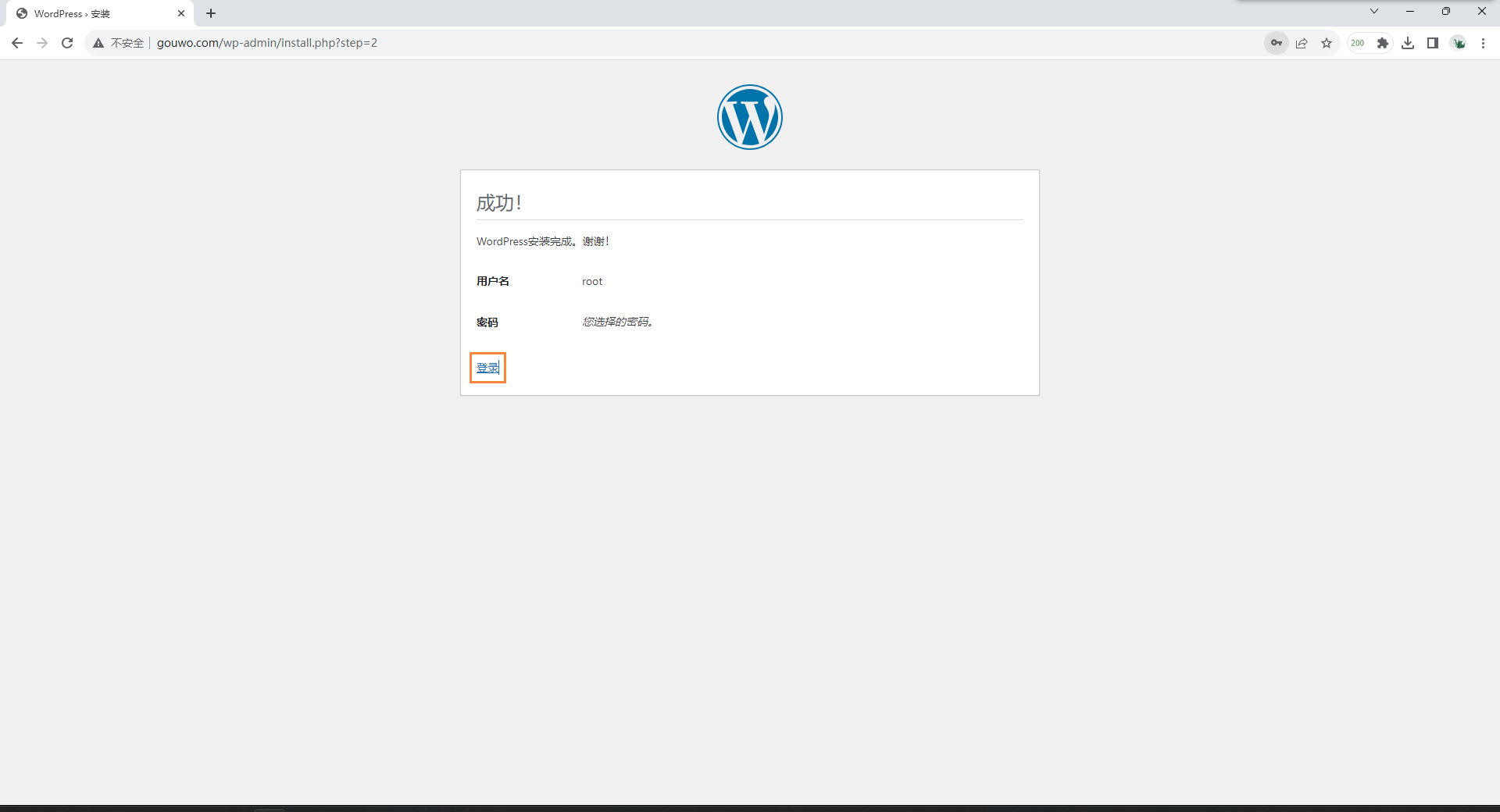Reload the current page

pos(67,43)
